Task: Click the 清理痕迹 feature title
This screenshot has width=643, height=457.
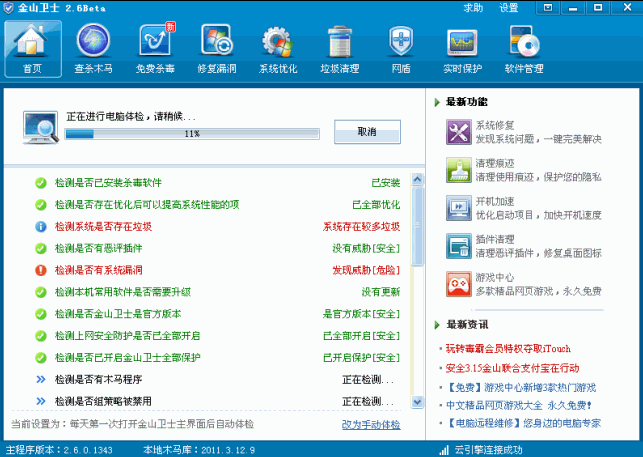Action: [x=495, y=163]
